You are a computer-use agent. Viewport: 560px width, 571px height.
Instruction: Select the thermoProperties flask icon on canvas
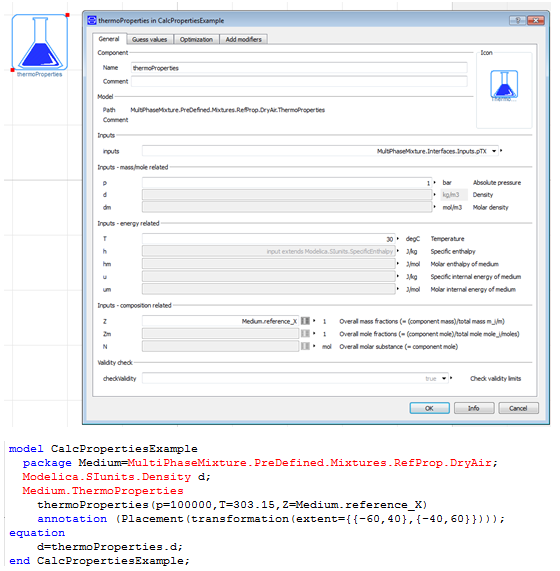[x=40, y=43]
